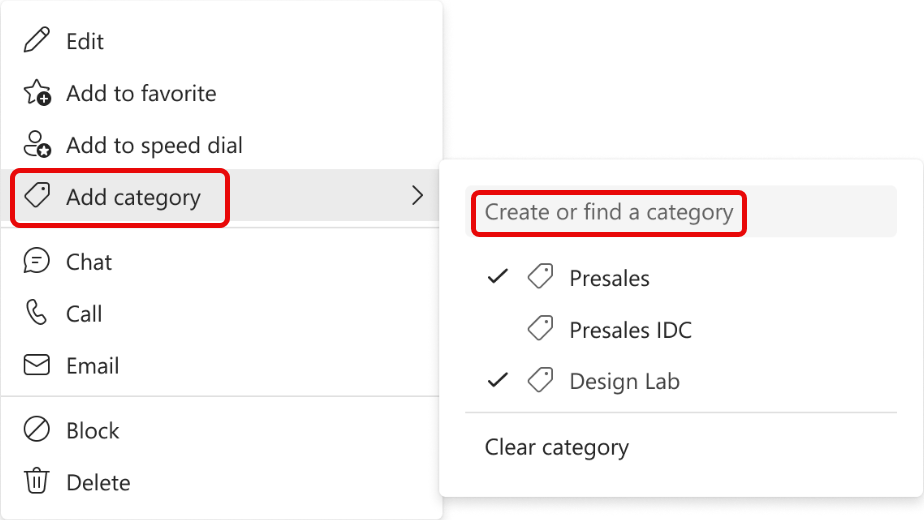Click the phone Call icon
This screenshot has height=520, width=924.
point(37,313)
